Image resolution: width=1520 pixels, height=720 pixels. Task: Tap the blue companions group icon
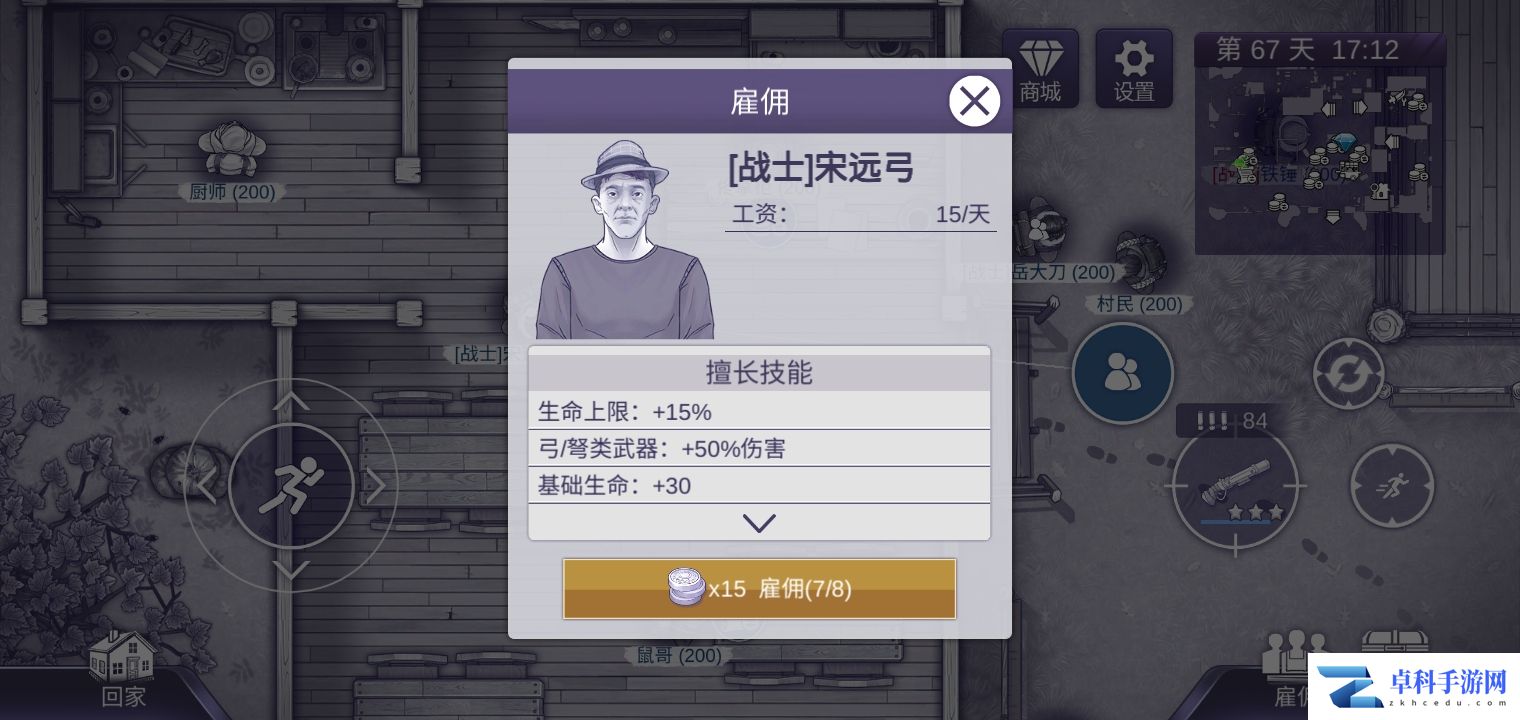(x=1122, y=373)
